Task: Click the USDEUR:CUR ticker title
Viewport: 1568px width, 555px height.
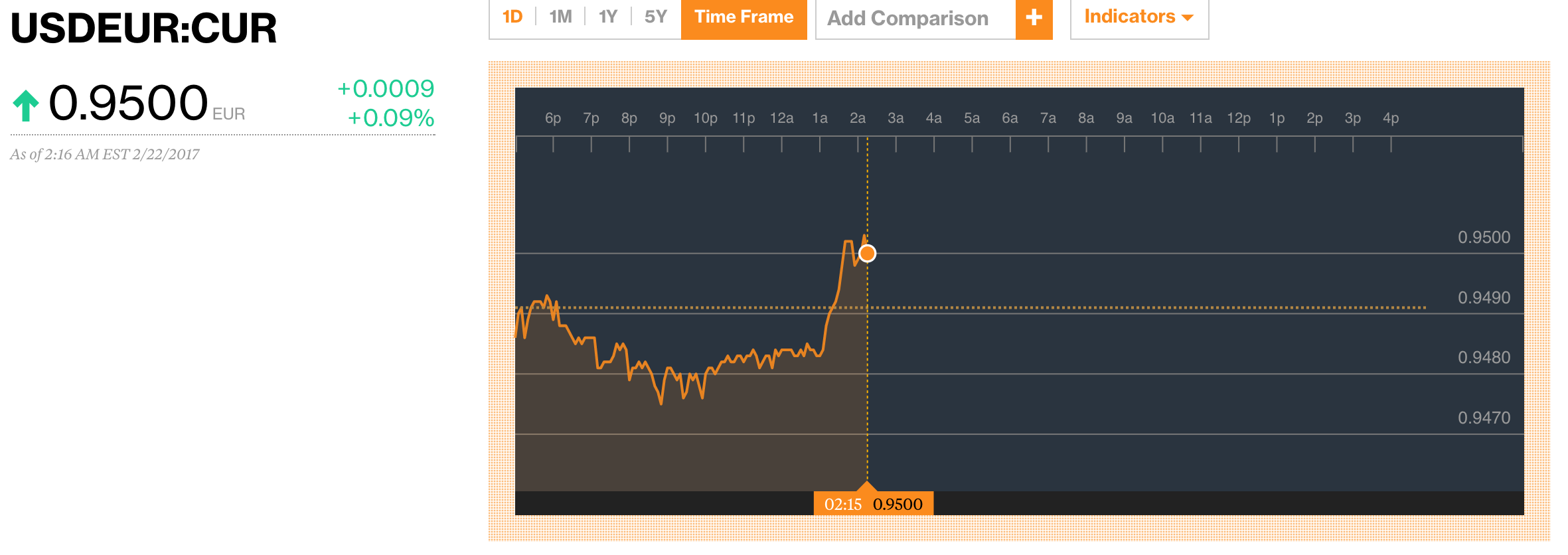Action: point(143,29)
